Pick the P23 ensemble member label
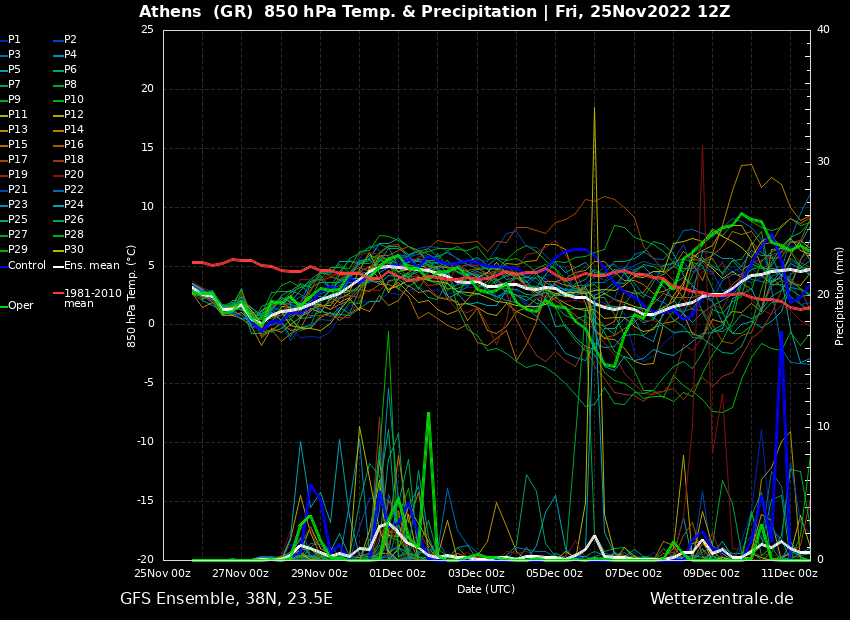Viewport: 850px width, 620px height. pyautogui.click(x=14, y=204)
